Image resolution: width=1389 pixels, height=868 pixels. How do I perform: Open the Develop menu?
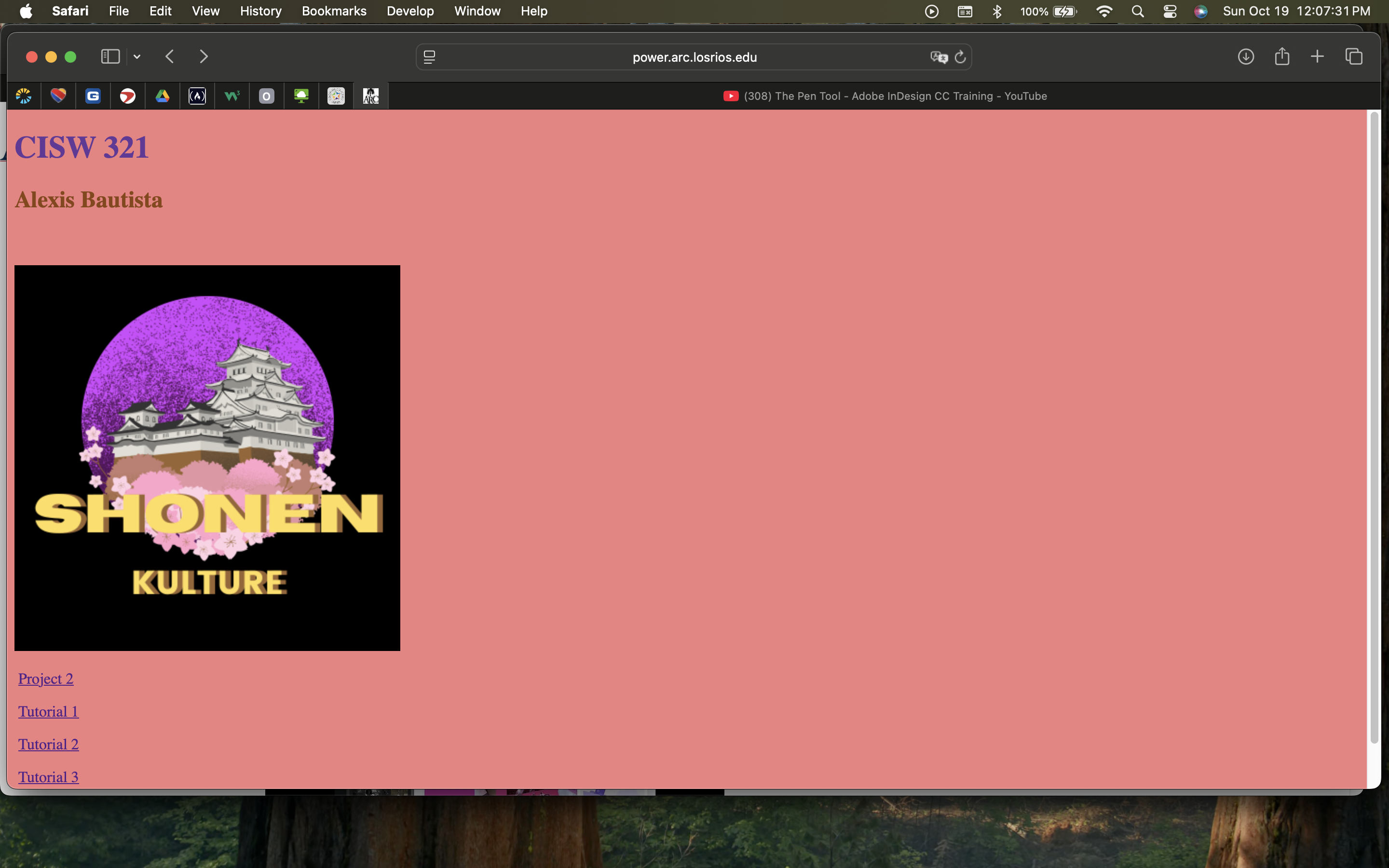point(410,12)
